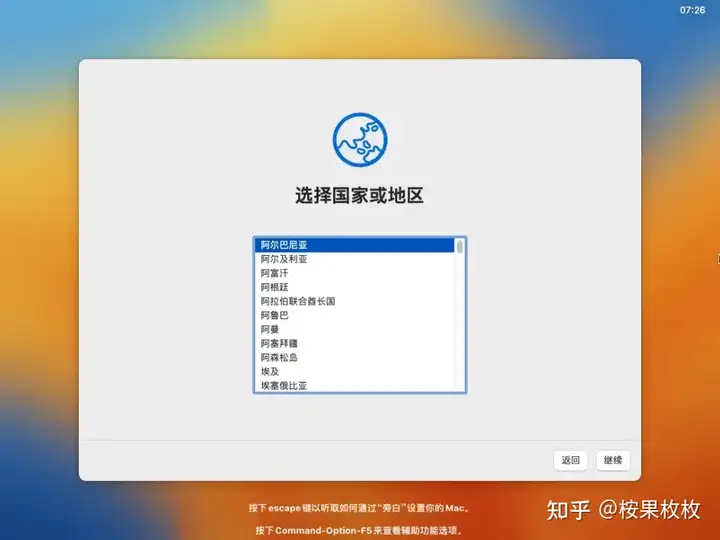Pick 阿曼 from the region list

coord(354,329)
